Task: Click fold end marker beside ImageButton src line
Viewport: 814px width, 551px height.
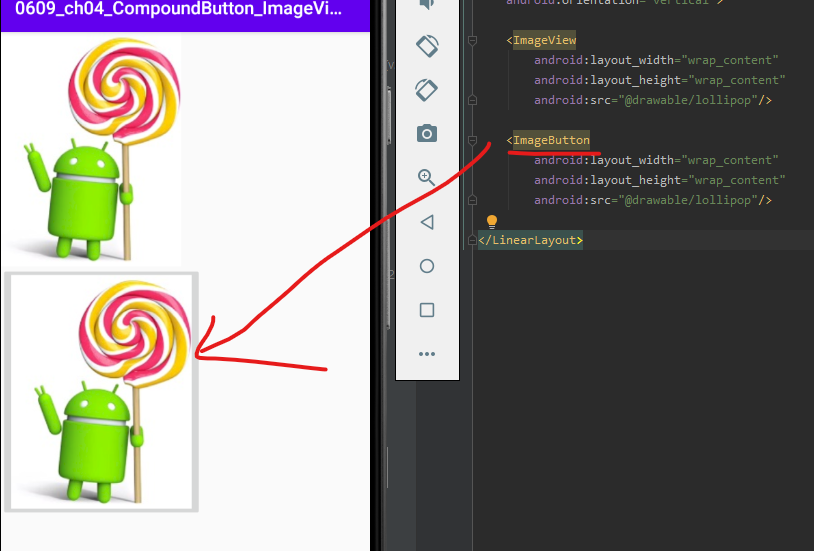Action: tap(472, 200)
